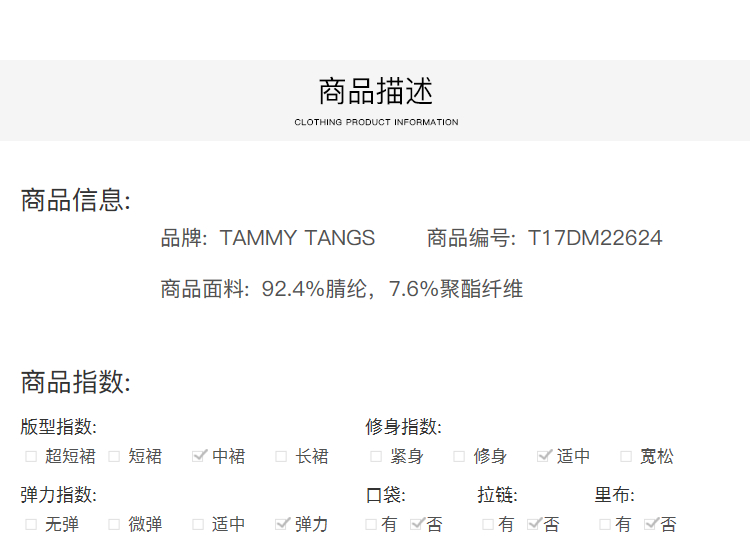The height and width of the screenshot is (536, 750).
Task: Check 适中 under 弹力指数
Action: point(197,524)
